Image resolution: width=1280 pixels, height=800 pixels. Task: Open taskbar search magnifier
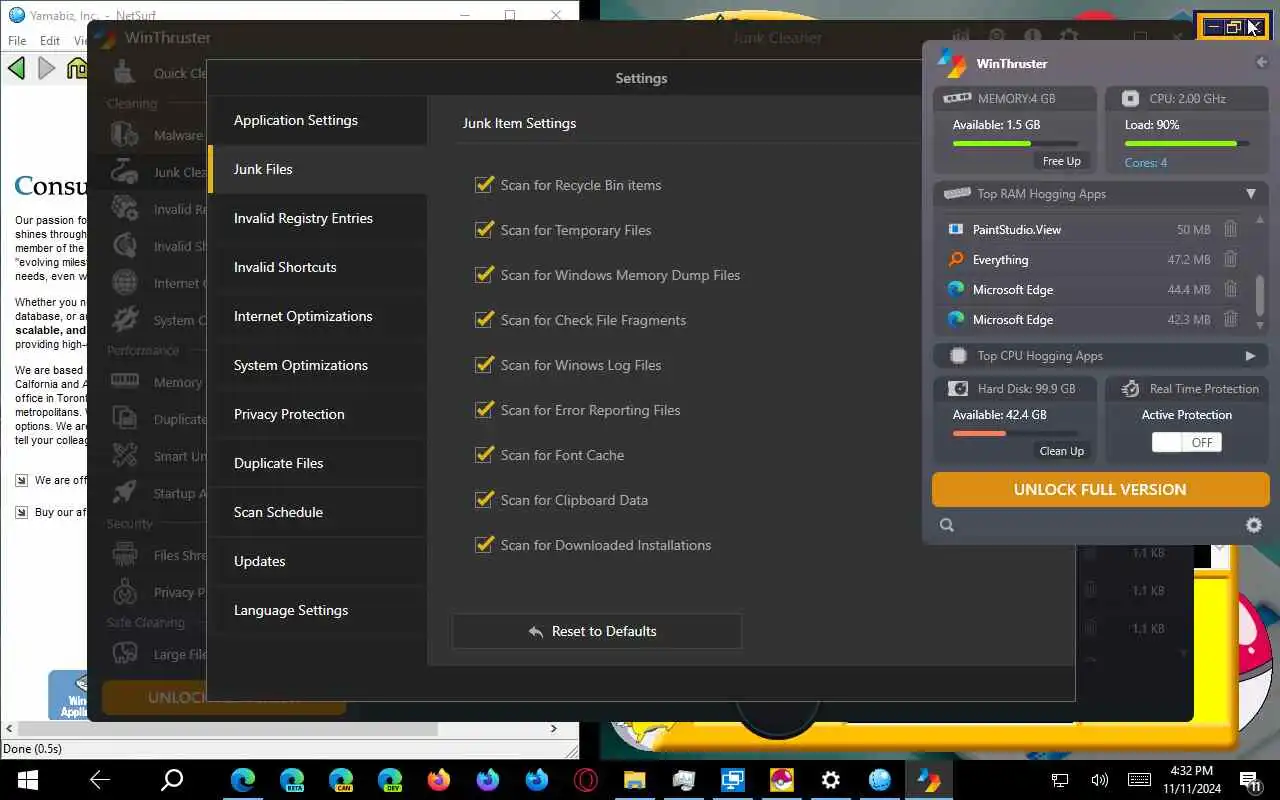(172, 780)
